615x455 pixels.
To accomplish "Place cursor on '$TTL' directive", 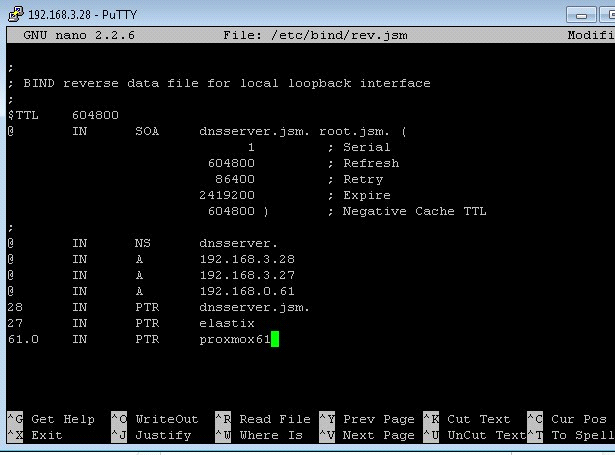I will coord(23,115).
